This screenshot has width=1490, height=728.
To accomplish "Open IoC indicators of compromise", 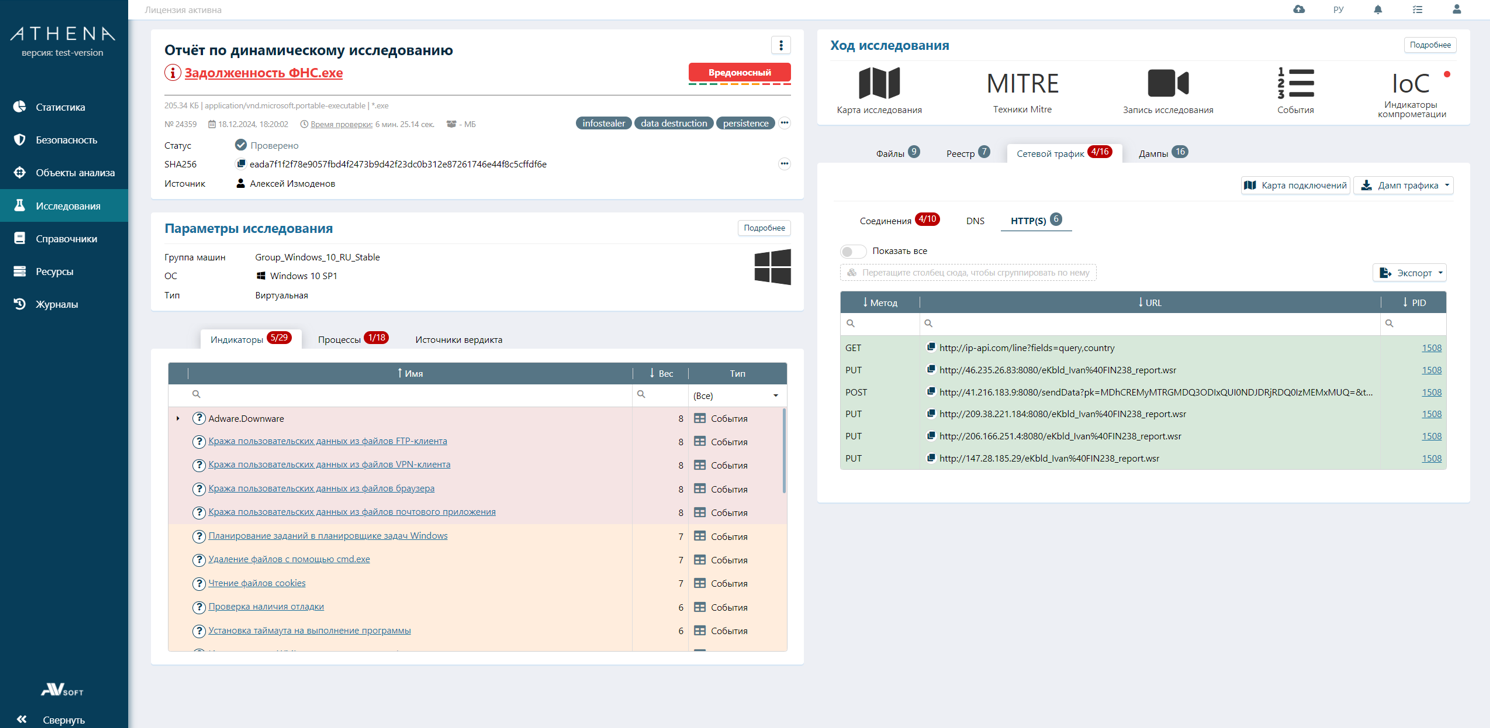I will [1411, 84].
